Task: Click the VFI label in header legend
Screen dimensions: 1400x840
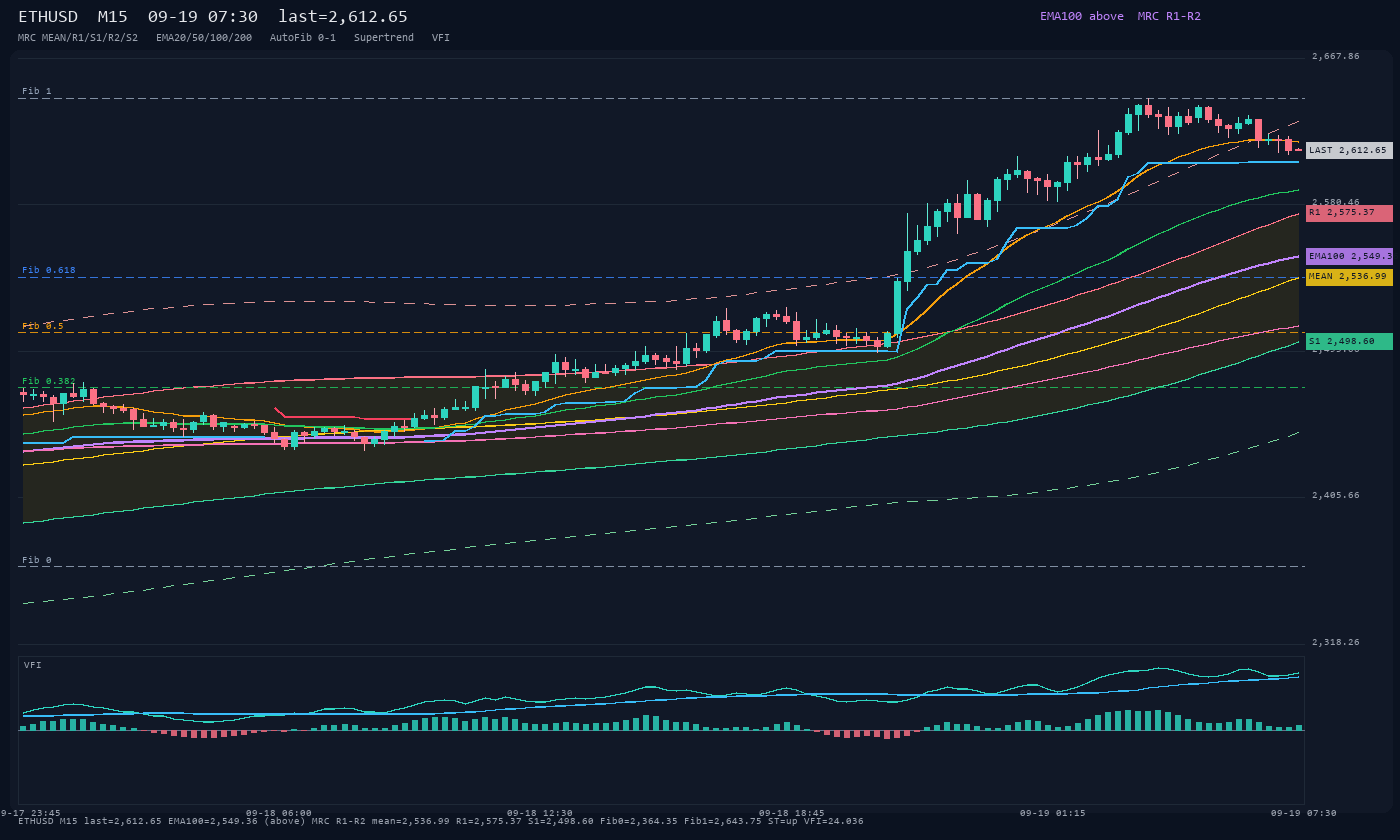Action: (x=441, y=38)
